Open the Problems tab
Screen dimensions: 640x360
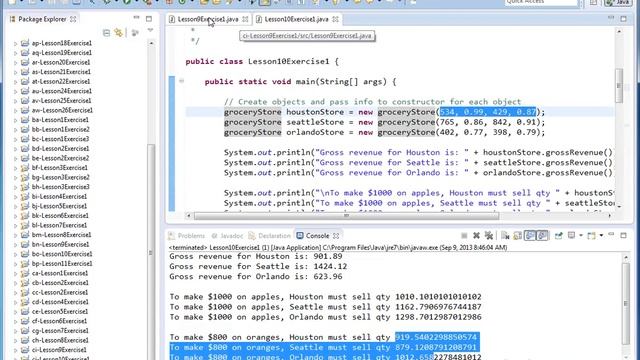point(187,236)
